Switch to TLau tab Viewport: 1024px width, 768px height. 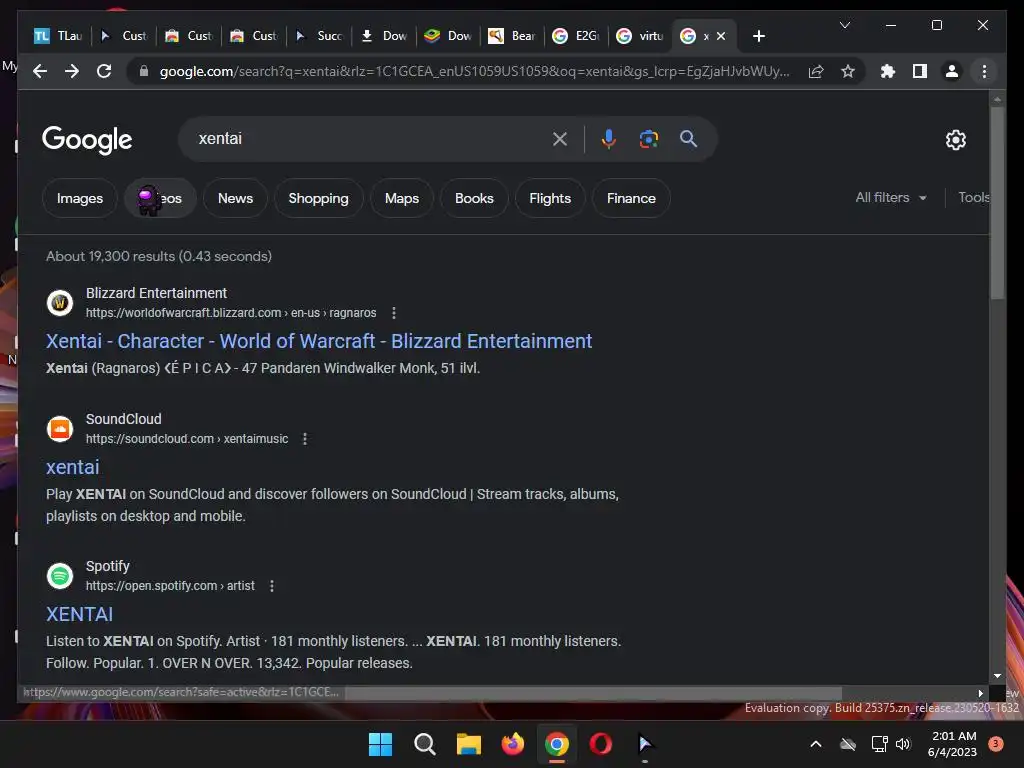[58, 36]
